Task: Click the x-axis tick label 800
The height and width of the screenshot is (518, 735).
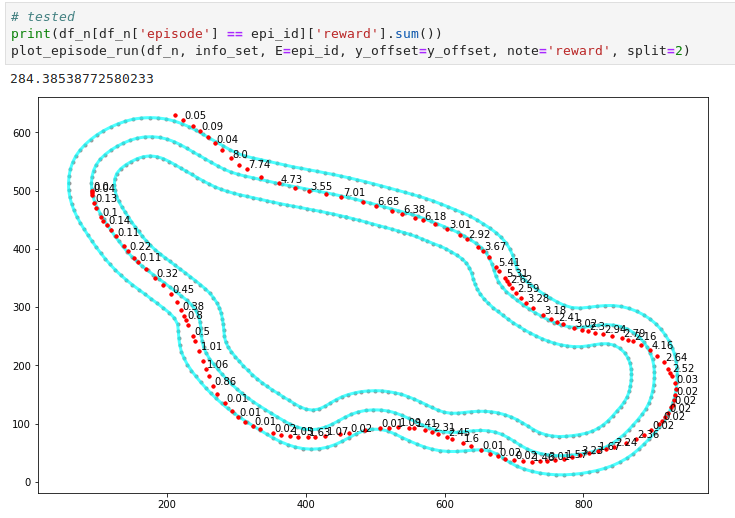Action: (x=584, y=504)
